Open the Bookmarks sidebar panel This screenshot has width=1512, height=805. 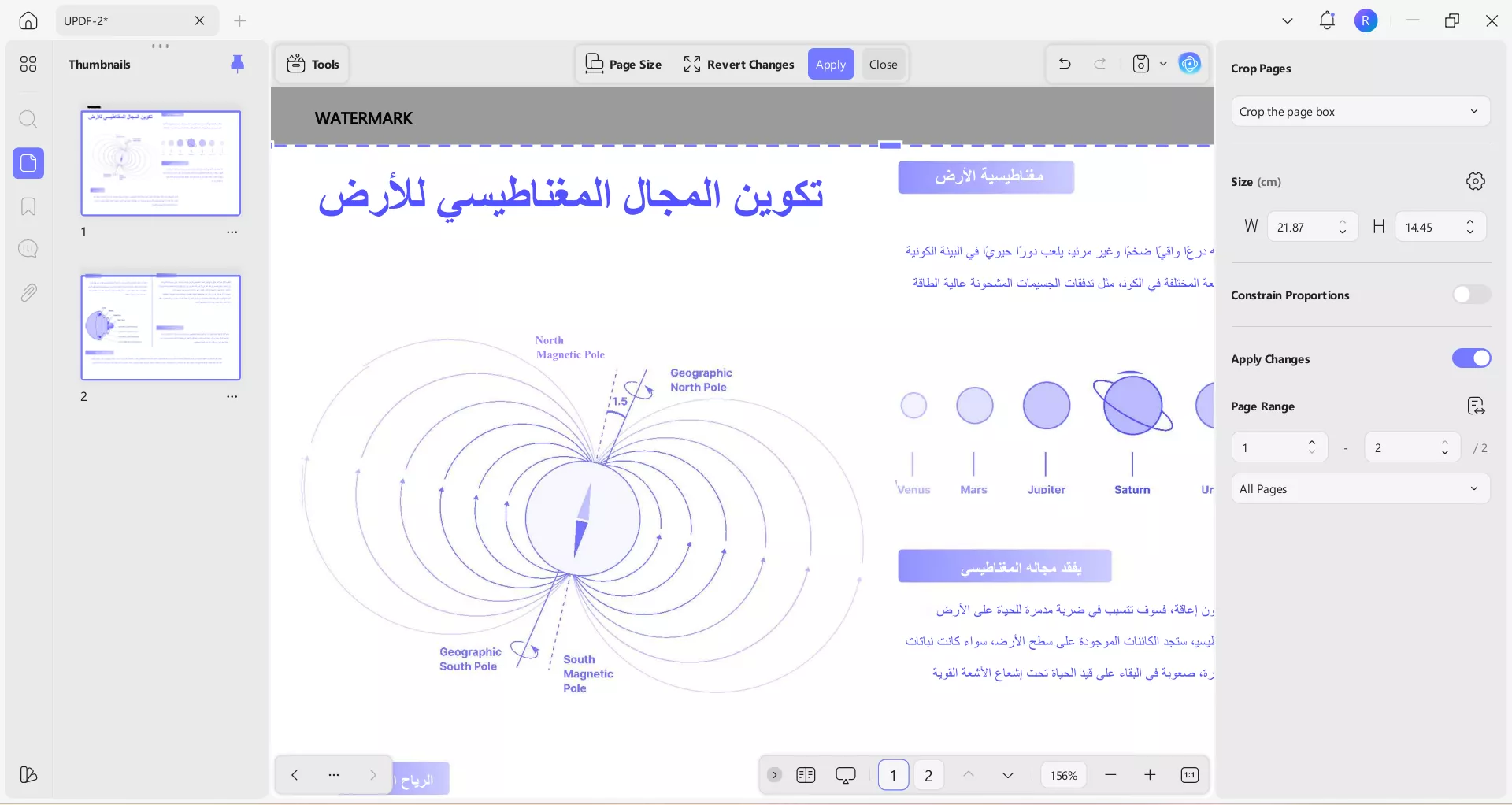point(28,206)
